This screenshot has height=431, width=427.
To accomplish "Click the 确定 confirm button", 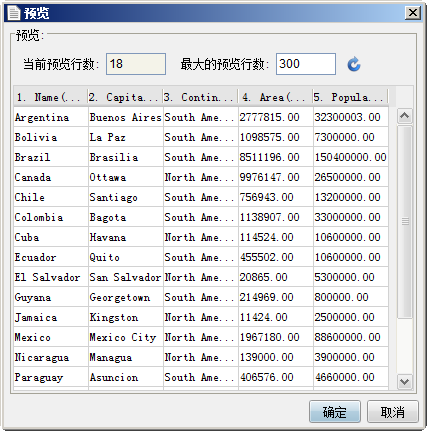I will tap(335, 412).
